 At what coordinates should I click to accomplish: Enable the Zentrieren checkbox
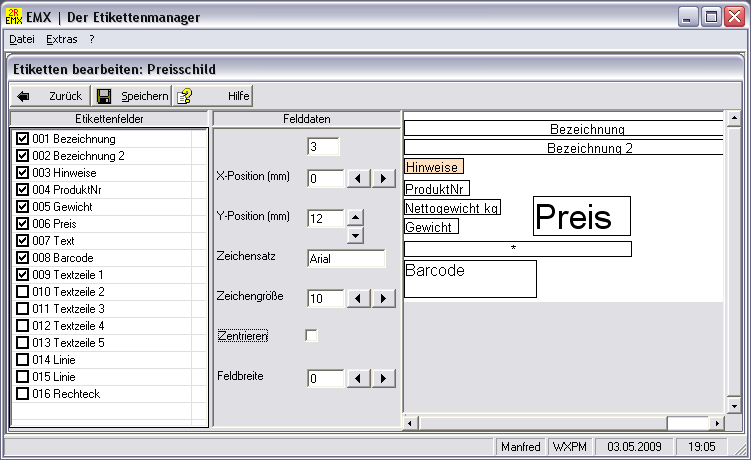point(312,336)
